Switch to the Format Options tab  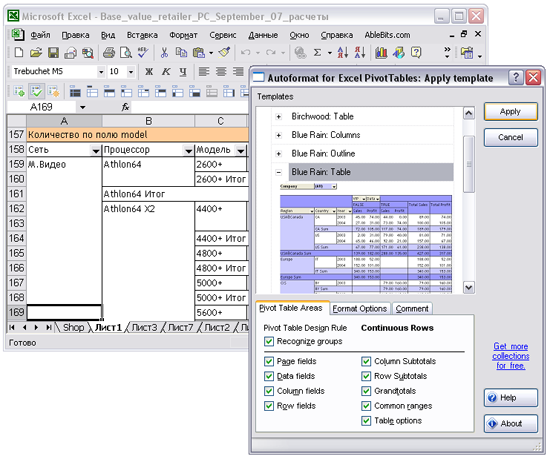360,309
